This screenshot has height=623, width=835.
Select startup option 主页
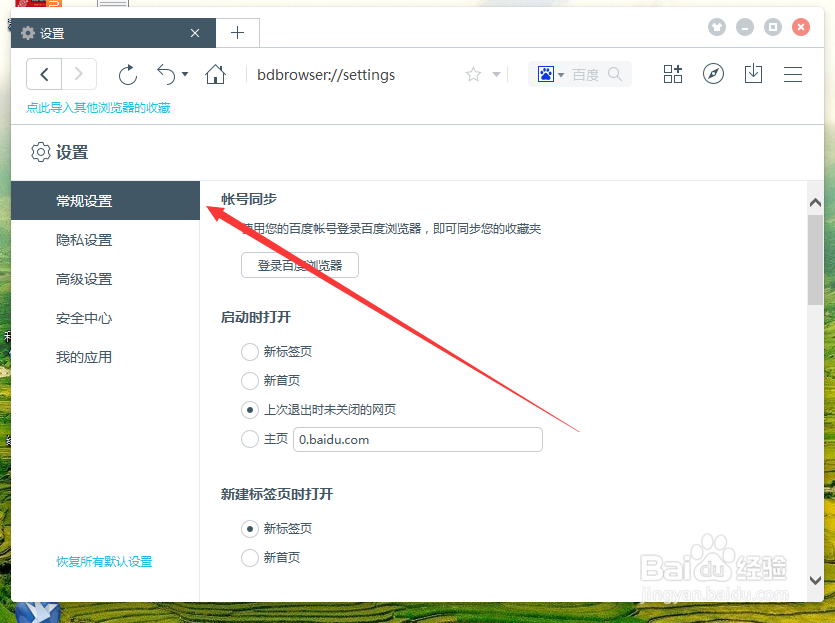click(250, 439)
